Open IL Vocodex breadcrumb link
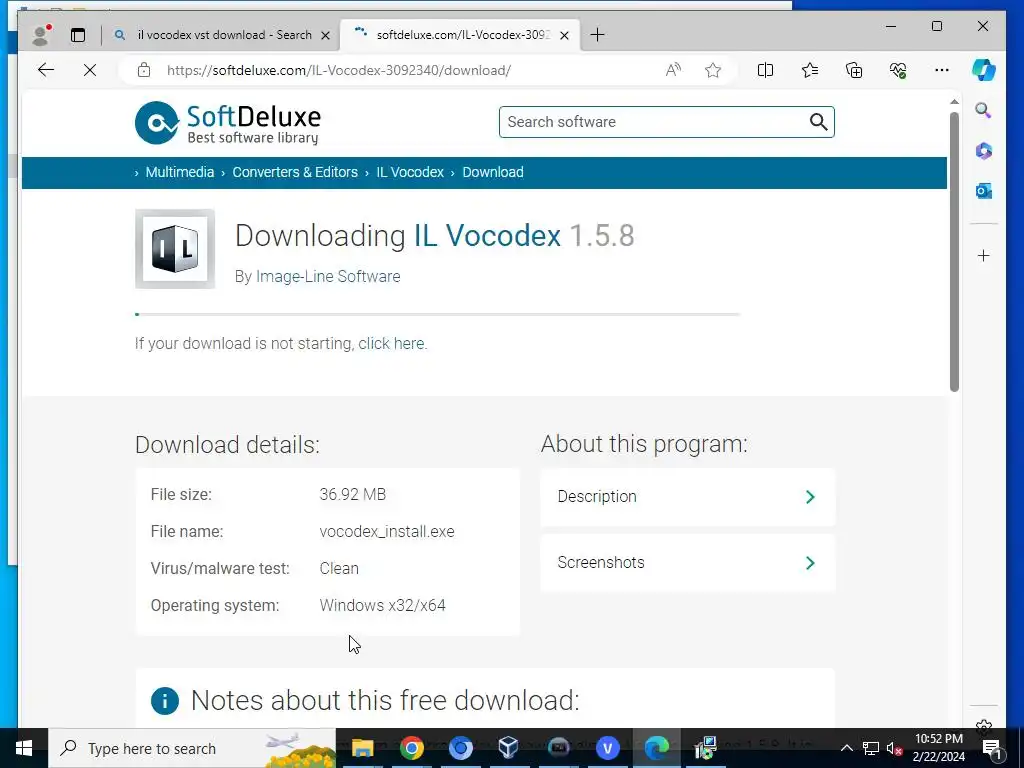Image resolution: width=1024 pixels, height=768 pixels. pyautogui.click(x=410, y=172)
